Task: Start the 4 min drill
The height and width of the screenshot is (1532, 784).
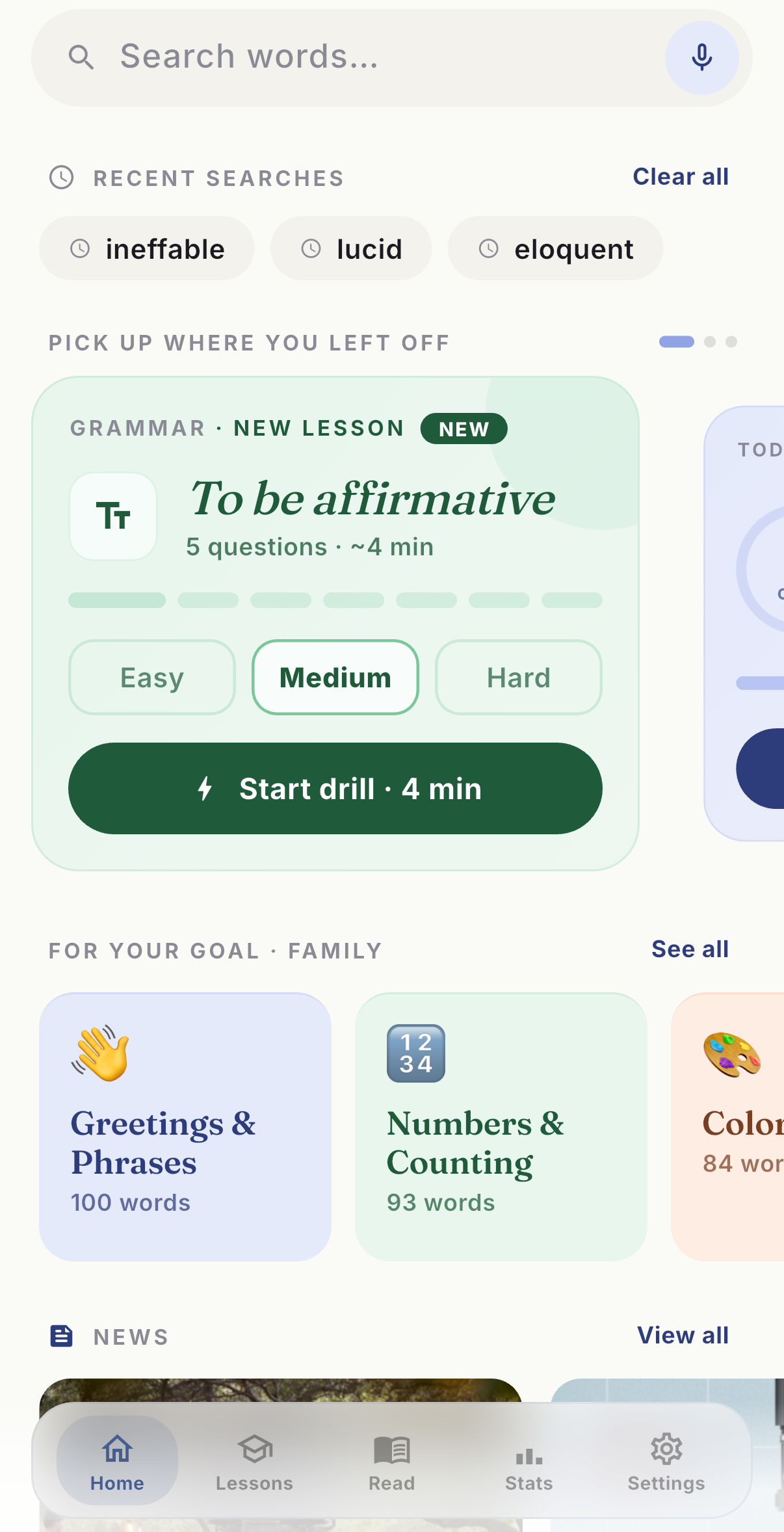Action: click(x=335, y=789)
